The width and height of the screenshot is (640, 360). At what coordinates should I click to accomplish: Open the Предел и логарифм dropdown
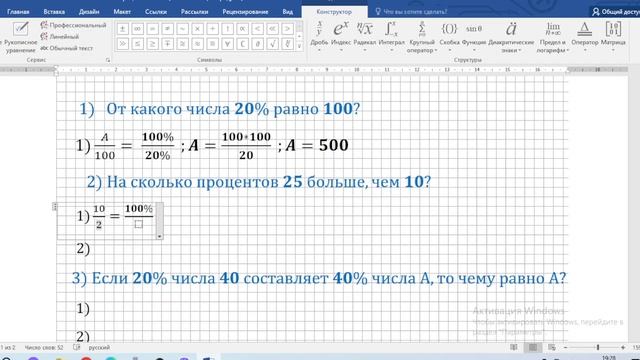[553, 38]
